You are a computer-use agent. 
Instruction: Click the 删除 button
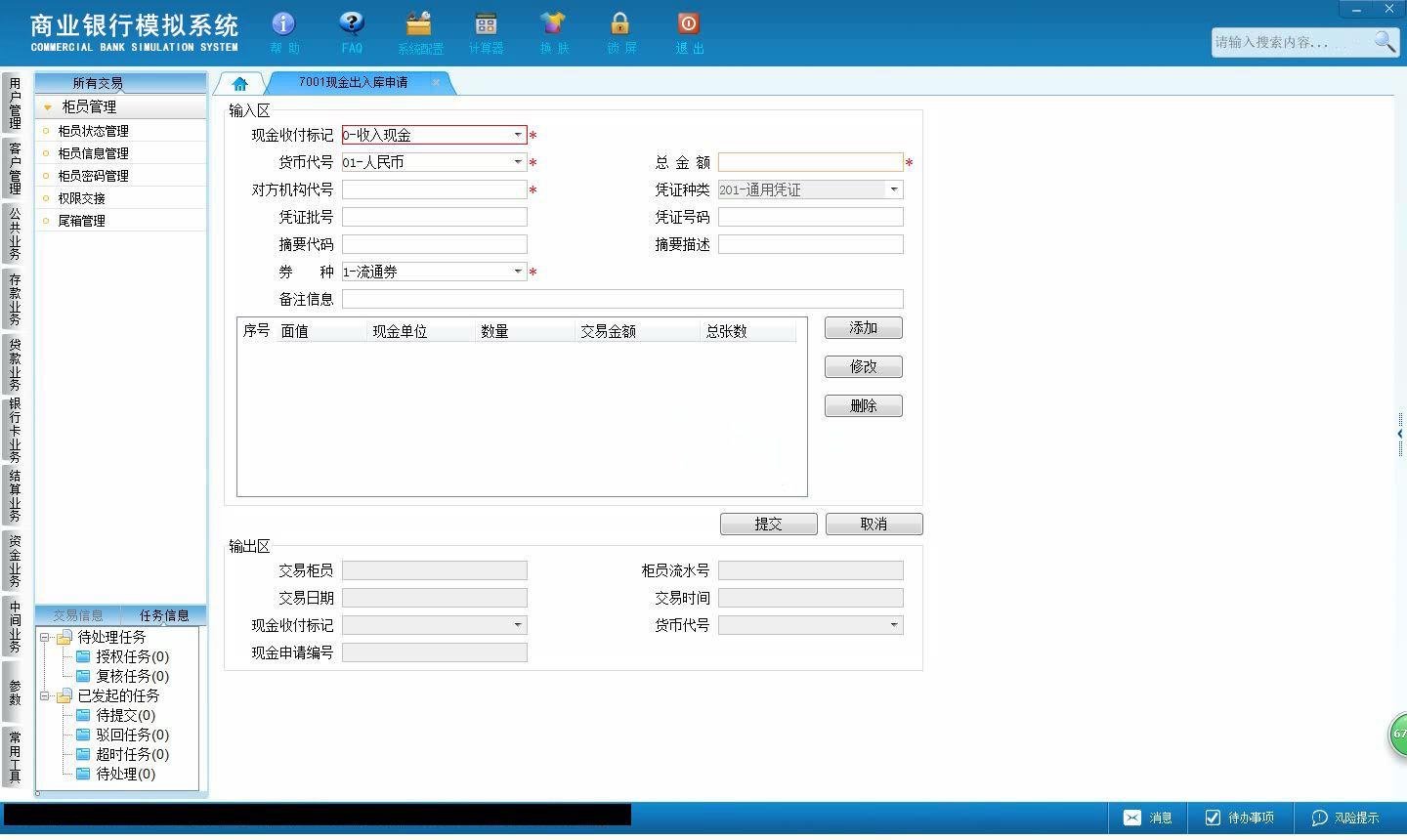click(864, 406)
